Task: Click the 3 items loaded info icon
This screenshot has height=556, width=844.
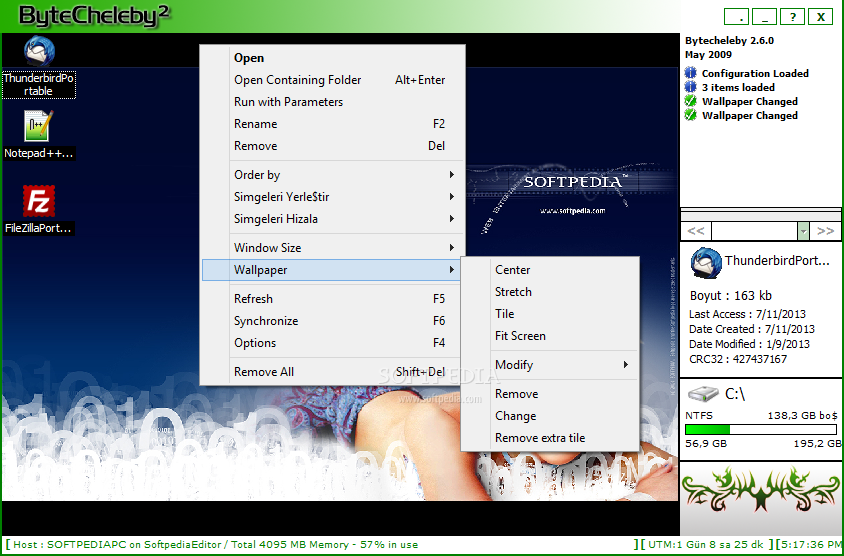Action: click(691, 87)
